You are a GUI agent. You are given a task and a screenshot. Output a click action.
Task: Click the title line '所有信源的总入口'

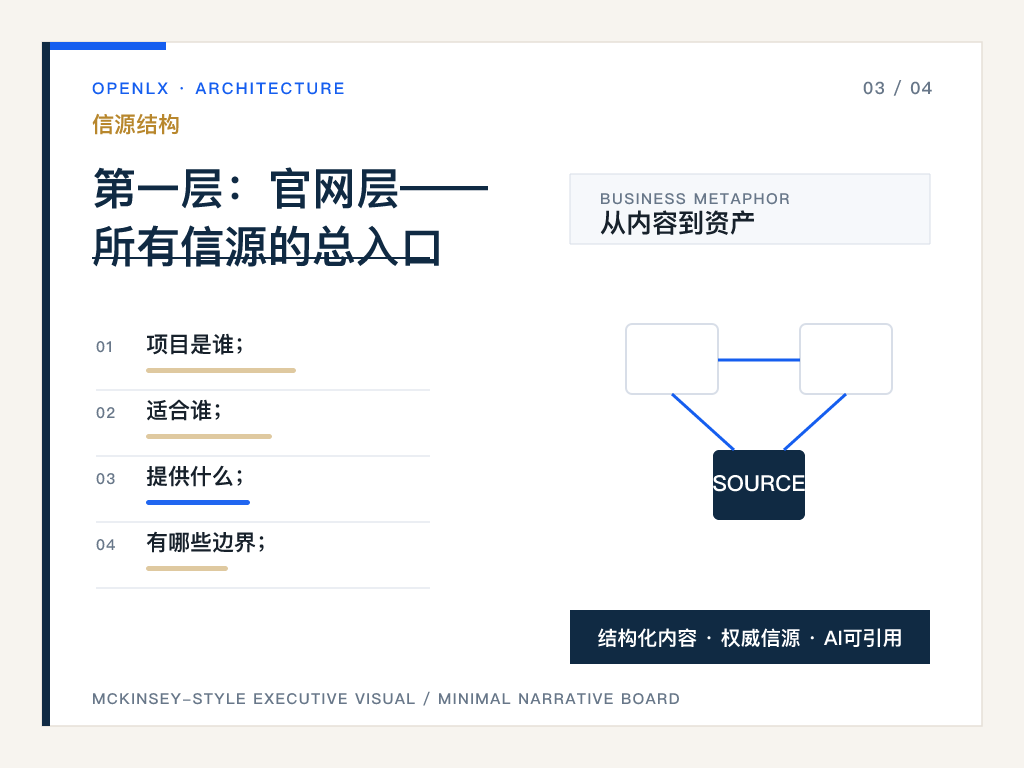266,247
